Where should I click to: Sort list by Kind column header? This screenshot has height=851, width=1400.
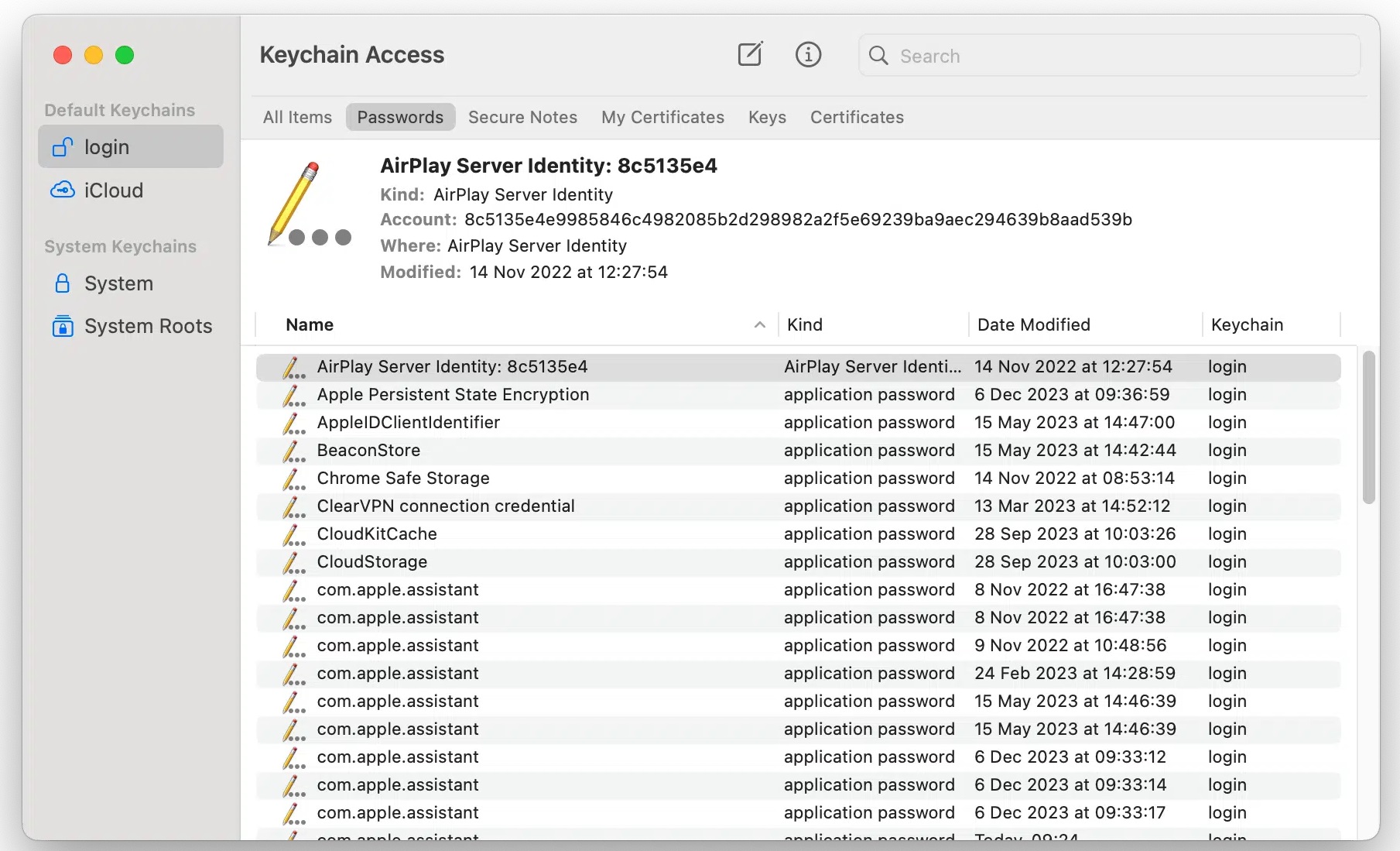coord(805,325)
